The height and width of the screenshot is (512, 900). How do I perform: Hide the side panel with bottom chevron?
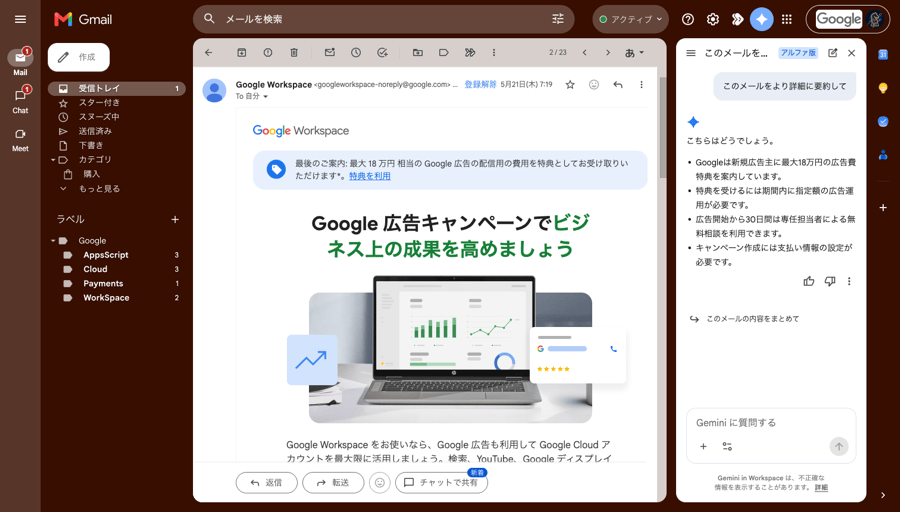point(883,495)
